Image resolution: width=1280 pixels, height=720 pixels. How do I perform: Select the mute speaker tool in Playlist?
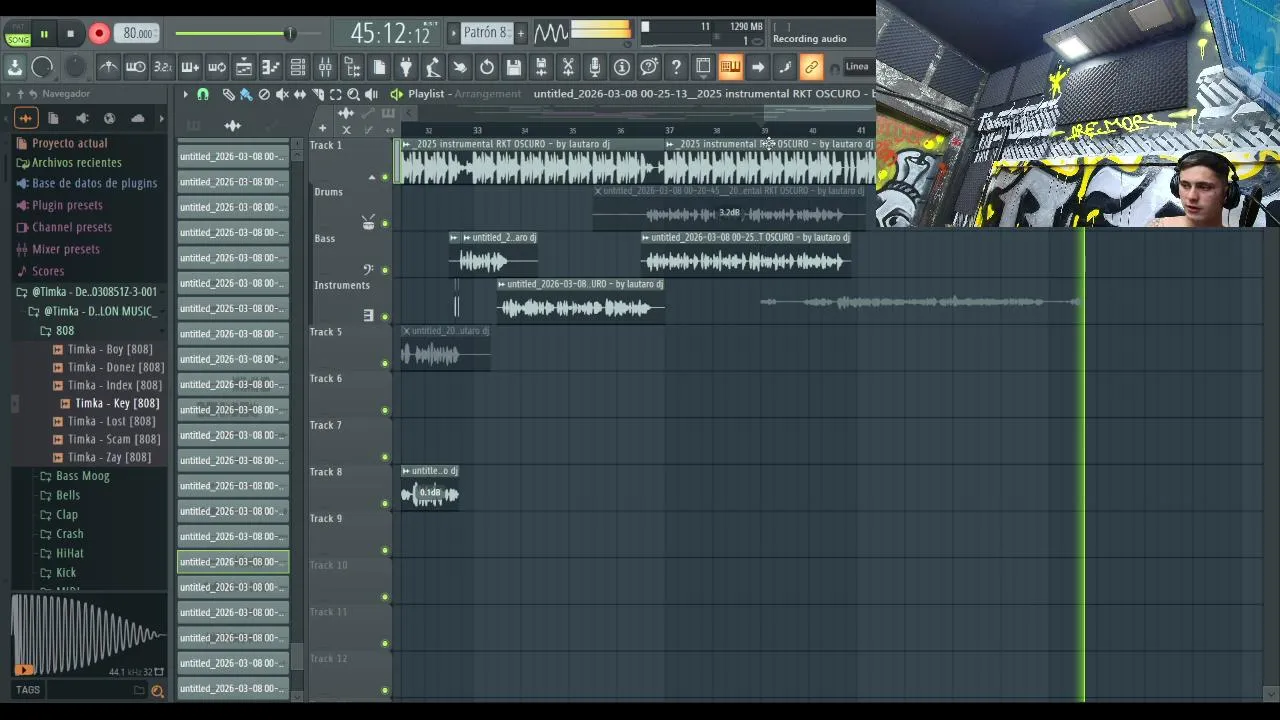(282, 94)
